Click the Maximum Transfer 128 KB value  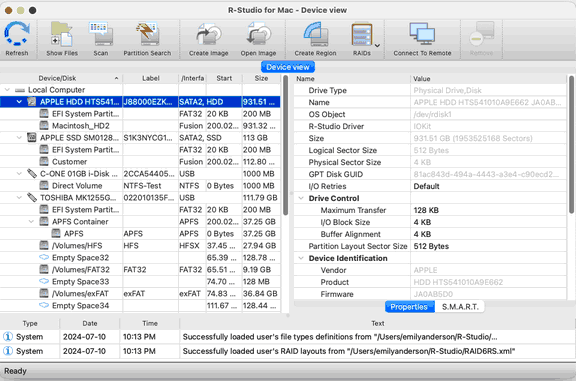click(426, 210)
